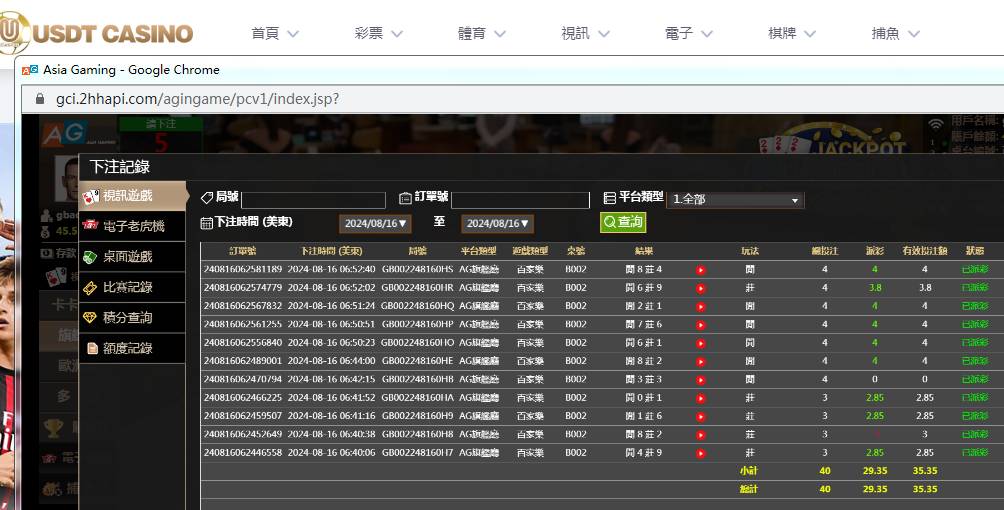The image size is (1004, 510).
Task: Open the 額度記錄 credit records tab
Action: pos(133,348)
